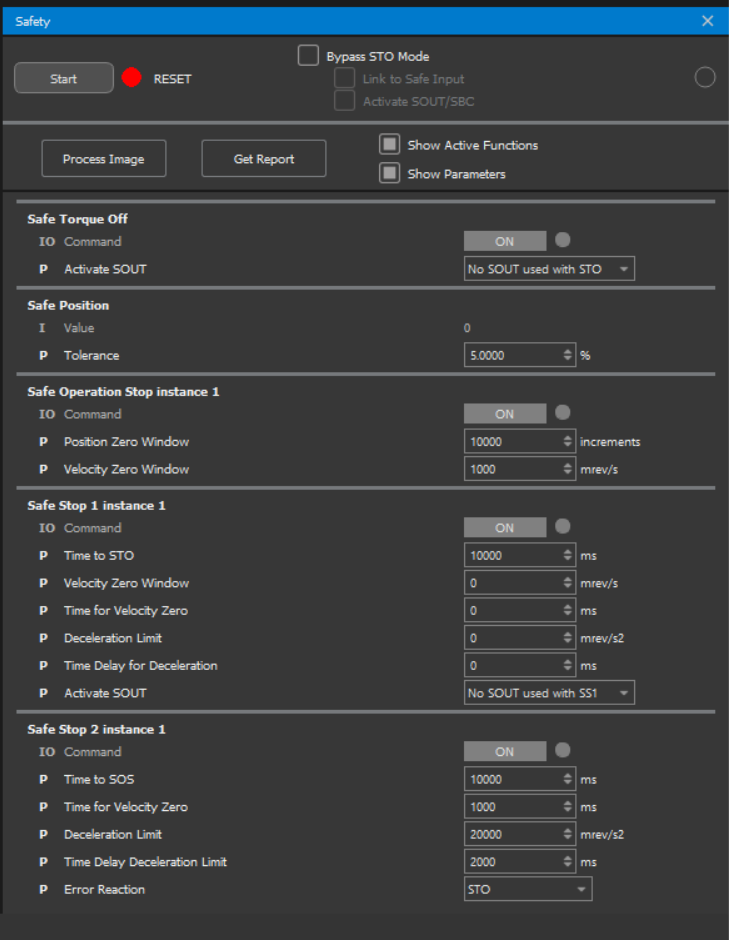Click the Process Image button

click(x=104, y=159)
